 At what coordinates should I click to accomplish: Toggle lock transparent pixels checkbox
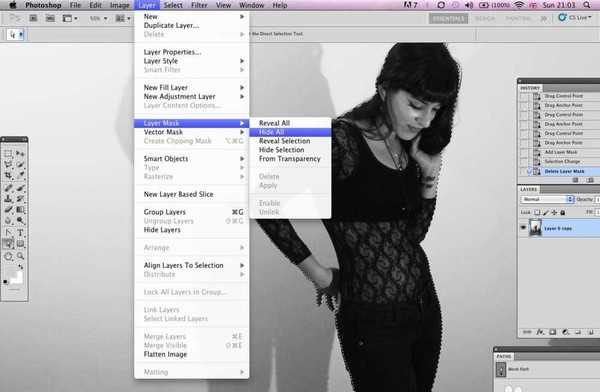click(537, 212)
